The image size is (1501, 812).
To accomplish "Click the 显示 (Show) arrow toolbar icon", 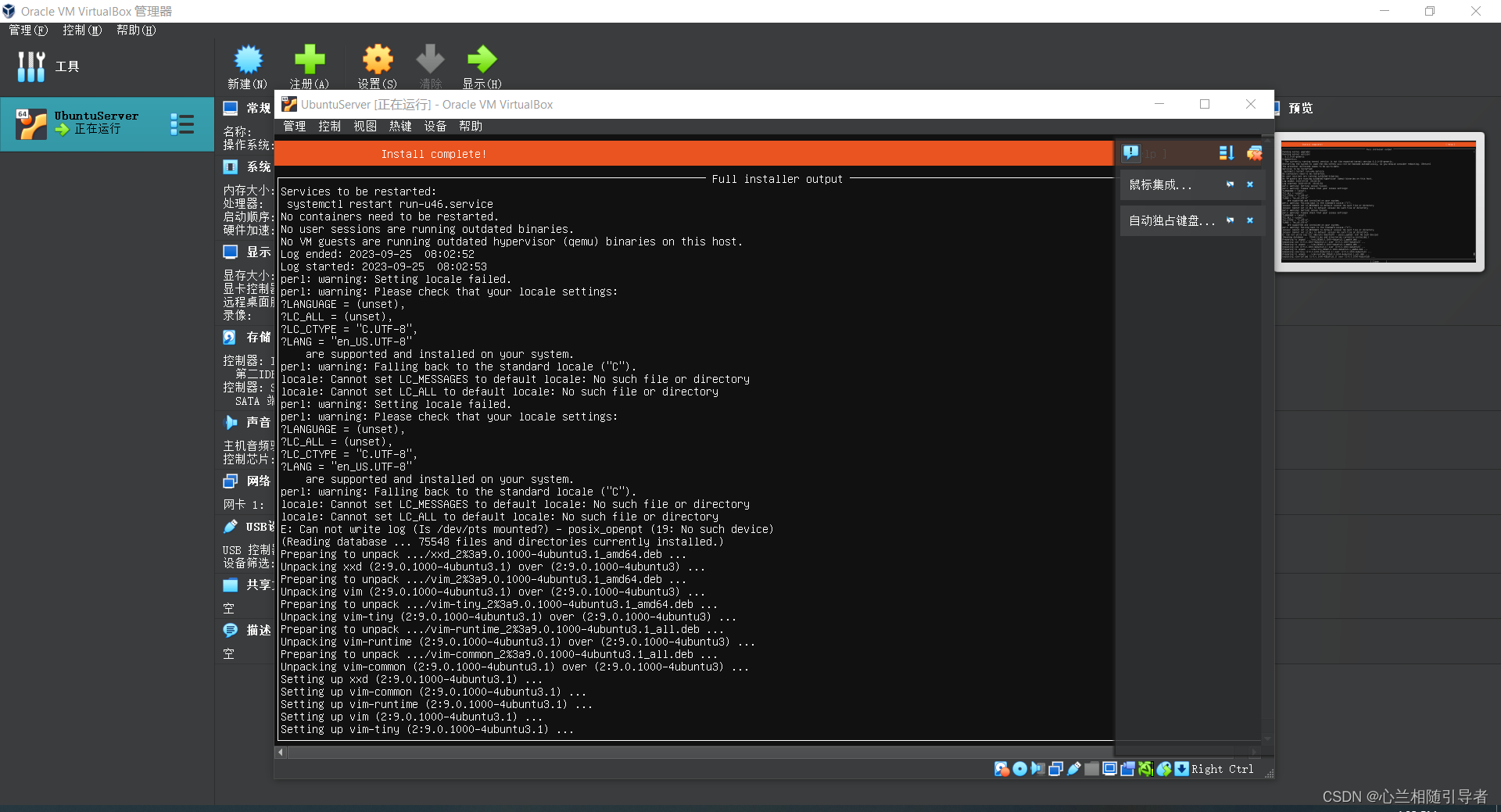I will point(482,66).
